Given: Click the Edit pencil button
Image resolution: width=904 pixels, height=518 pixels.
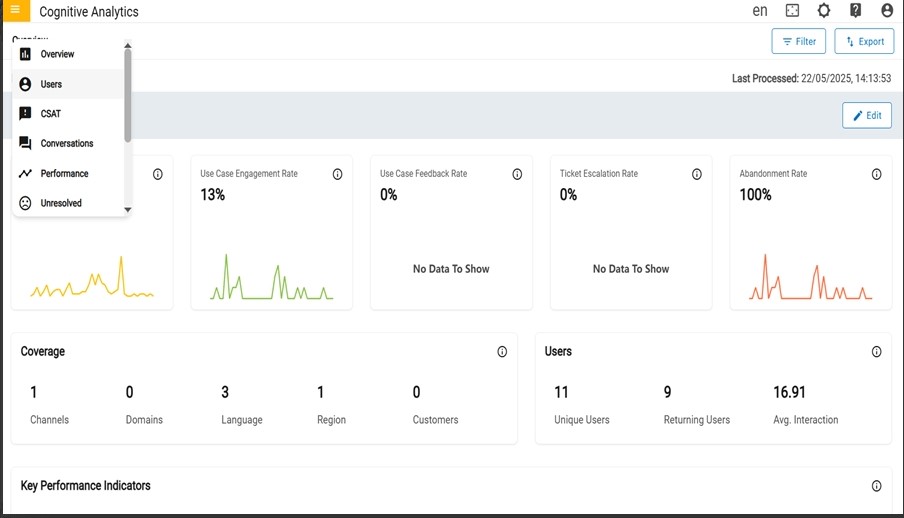Looking at the screenshot, I should pyautogui.click(x=867, y=115).
